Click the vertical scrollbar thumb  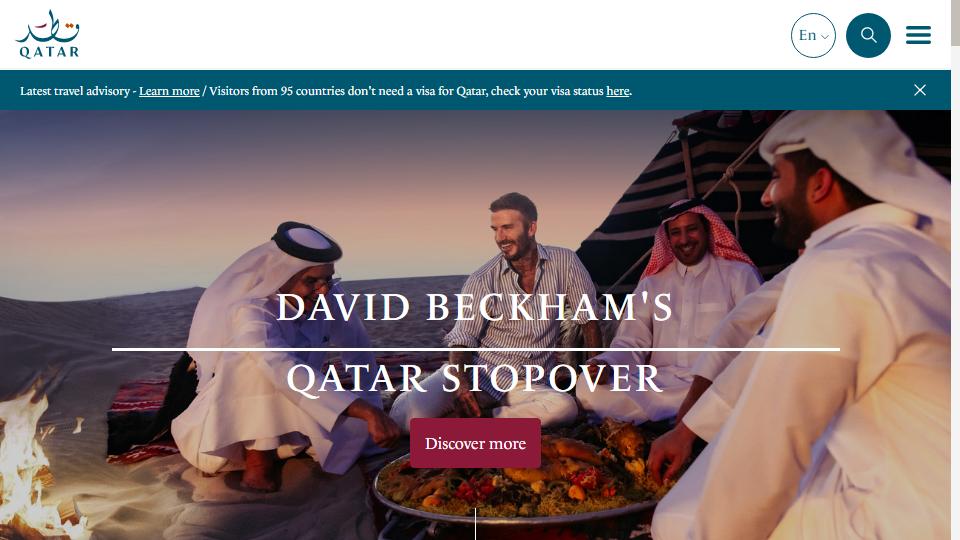click(x=955, y=23)
